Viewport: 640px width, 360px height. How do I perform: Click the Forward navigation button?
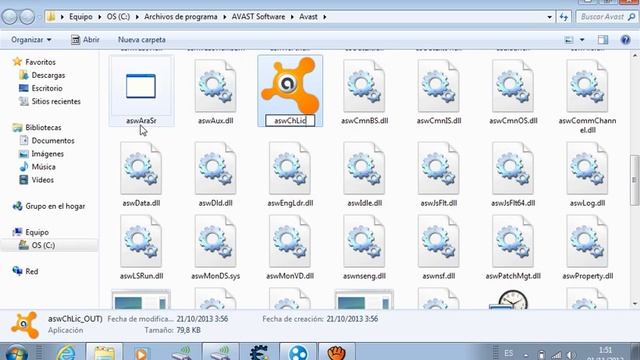click(x=27, y=17)
